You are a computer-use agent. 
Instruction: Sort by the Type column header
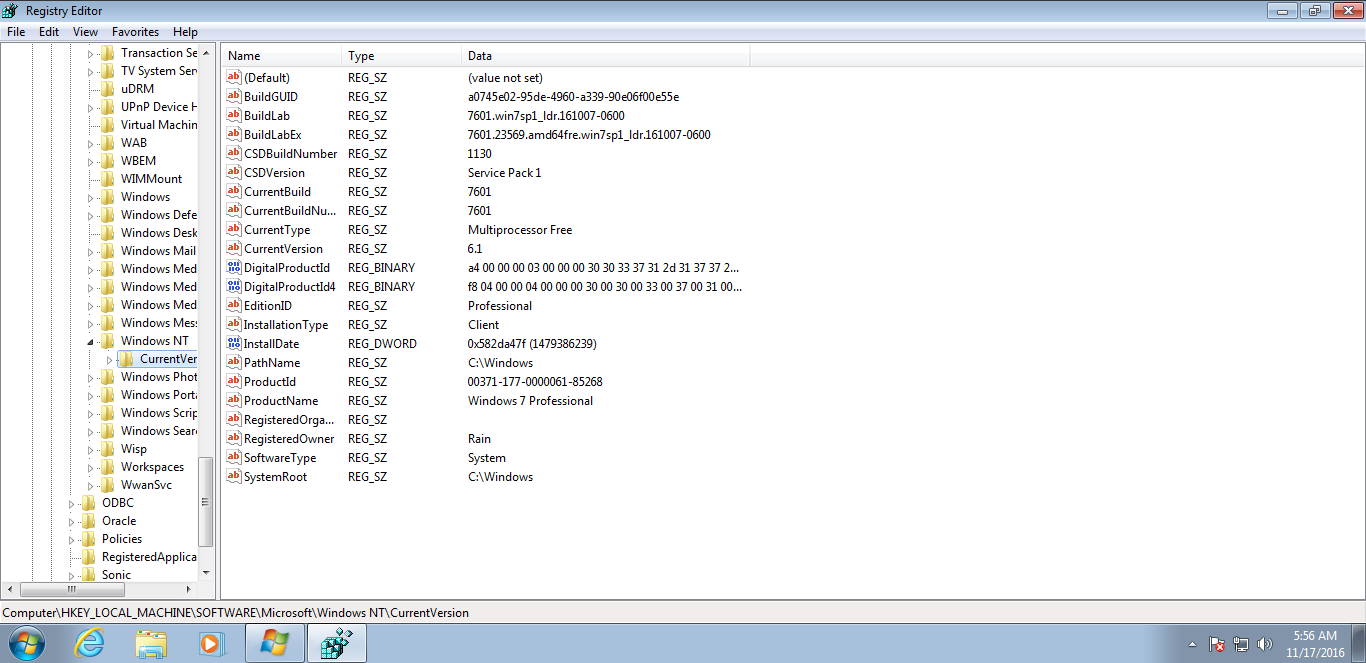(402, 56)
